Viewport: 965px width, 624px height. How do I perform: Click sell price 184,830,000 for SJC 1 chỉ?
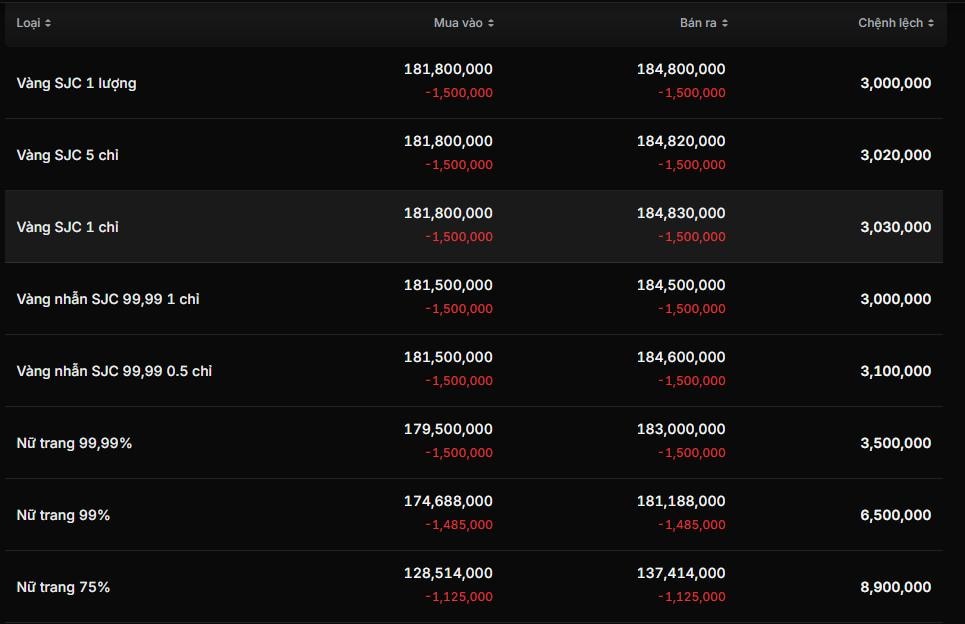681,213
